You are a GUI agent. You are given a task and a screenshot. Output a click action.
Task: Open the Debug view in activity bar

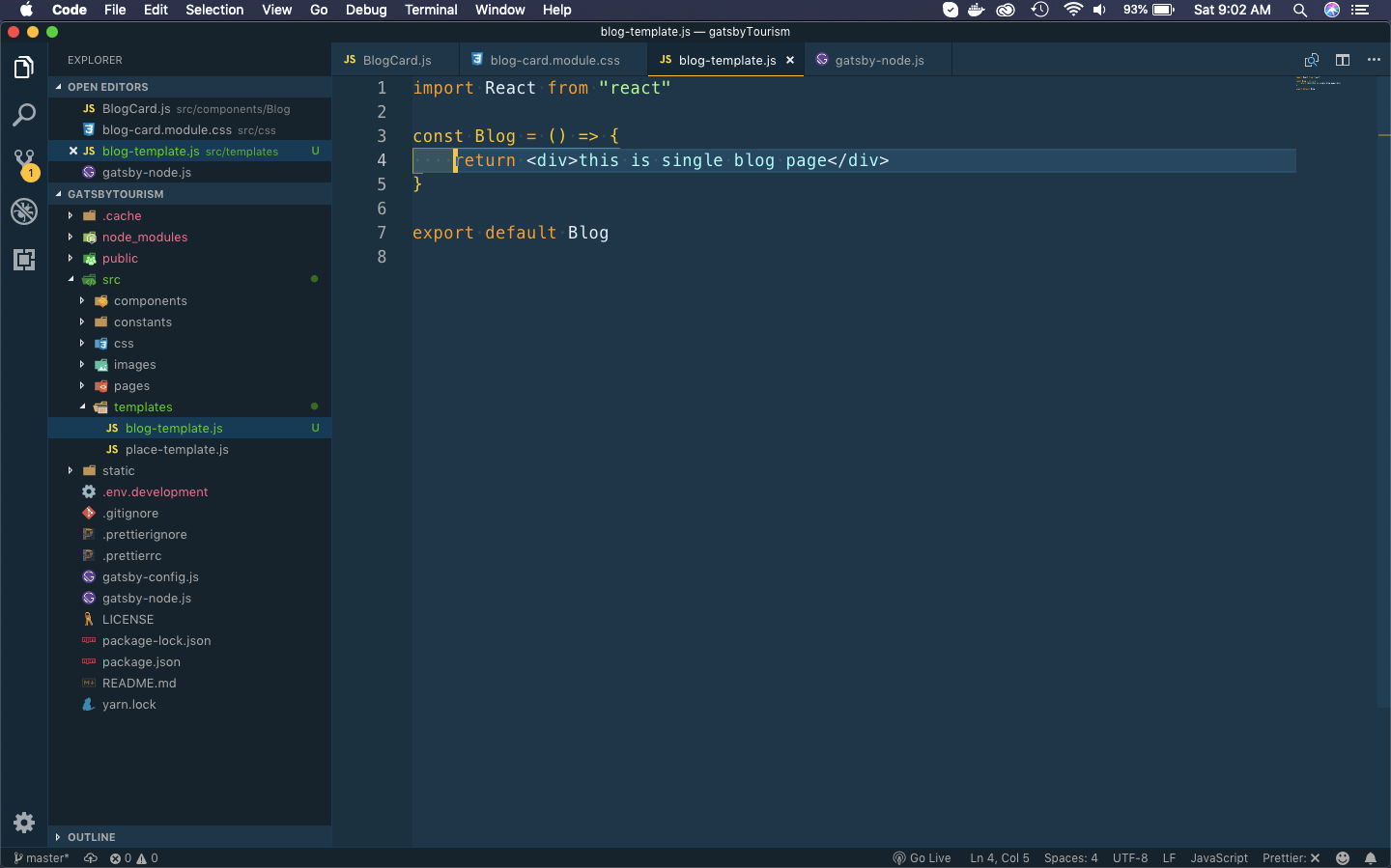tap(24, 211)
